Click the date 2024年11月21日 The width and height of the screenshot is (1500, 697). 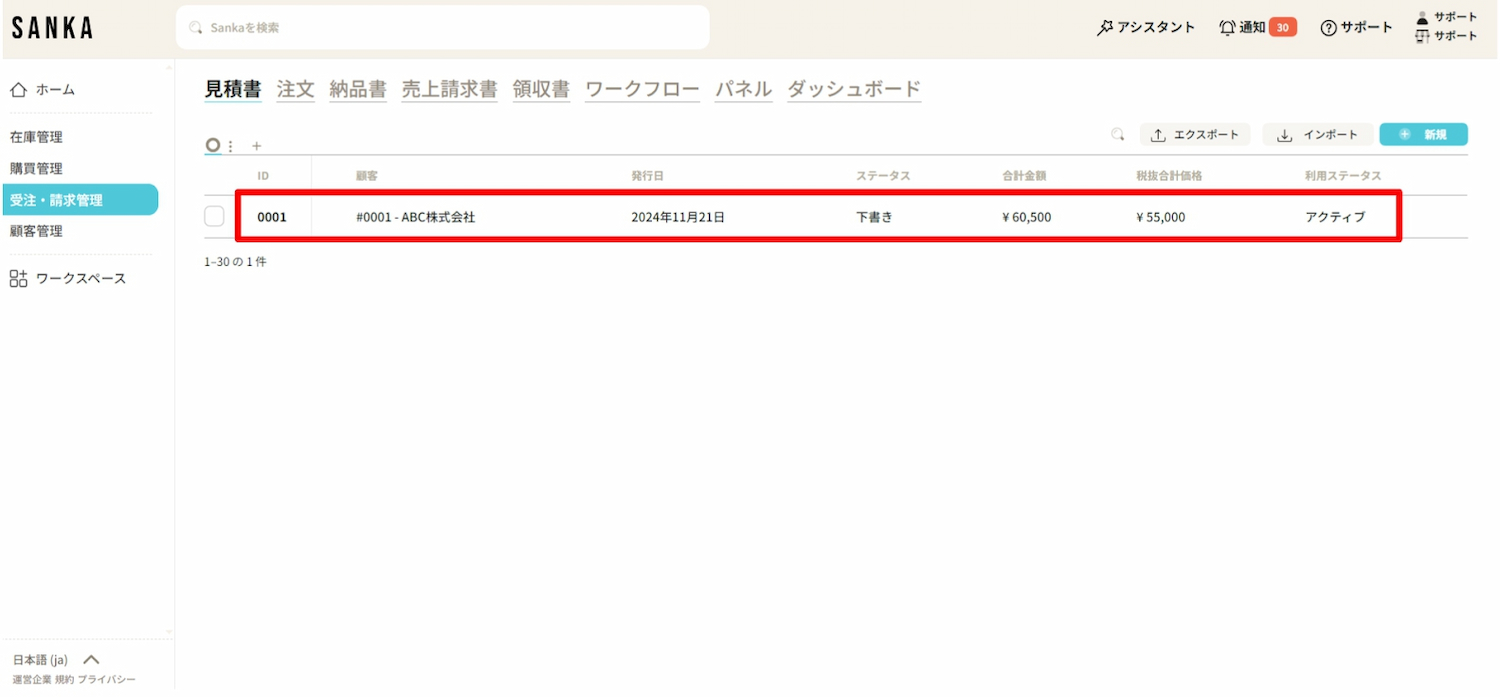click(678, 217)
